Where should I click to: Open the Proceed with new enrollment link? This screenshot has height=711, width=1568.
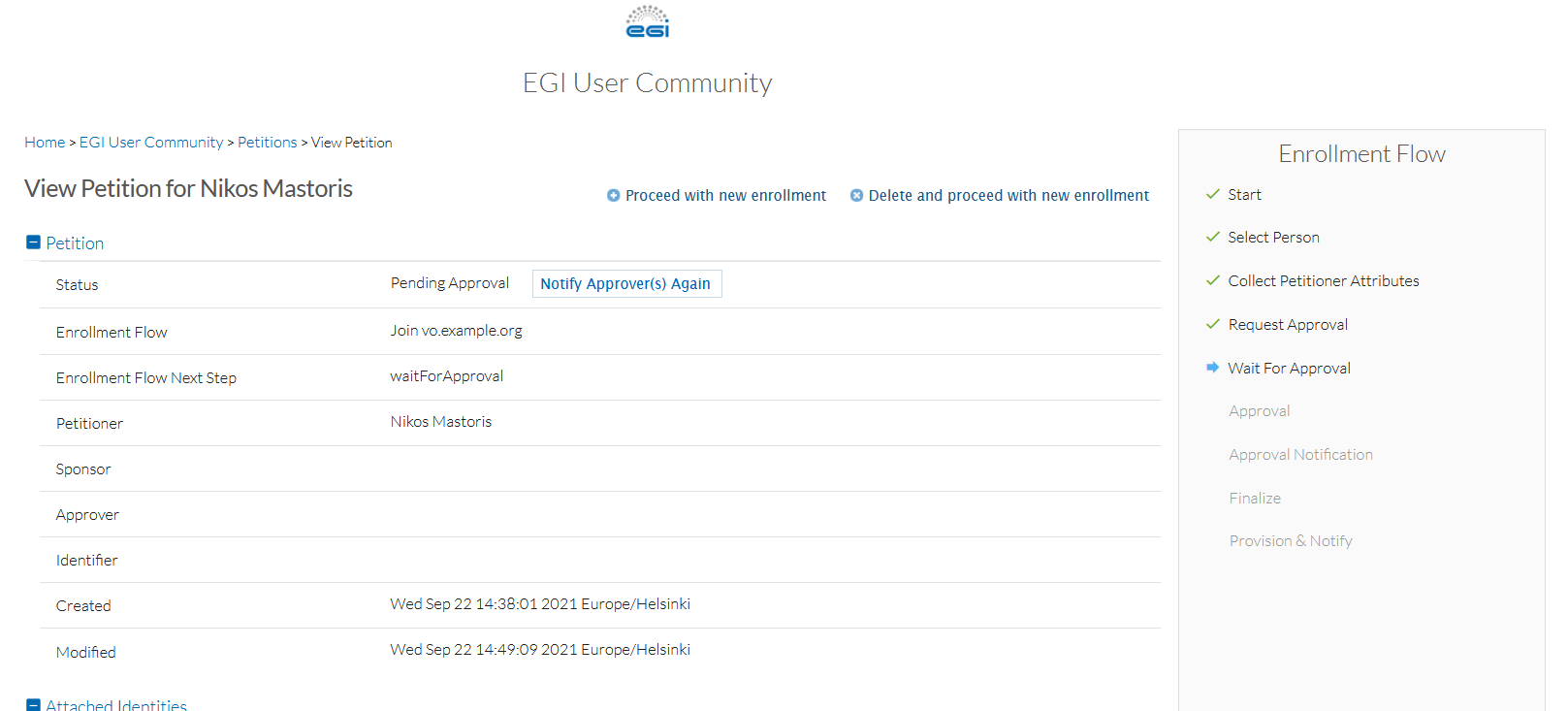pos(725,196)
